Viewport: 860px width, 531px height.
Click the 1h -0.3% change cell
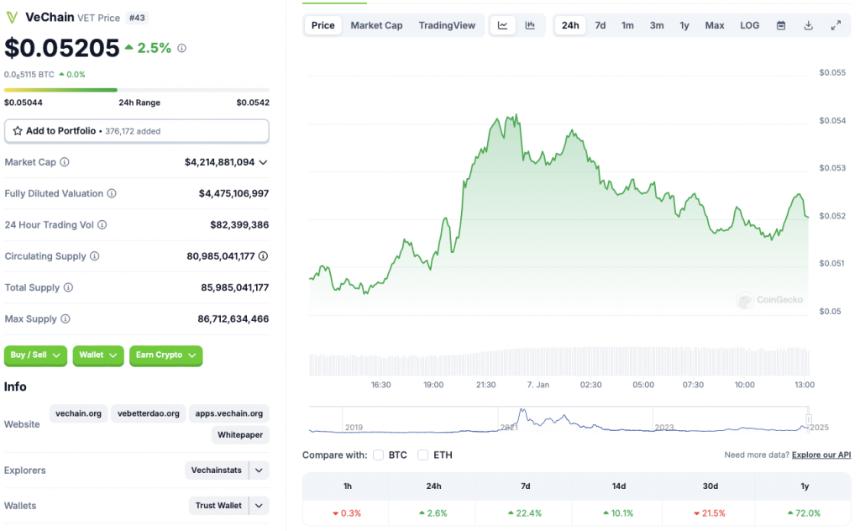[346, 513]
